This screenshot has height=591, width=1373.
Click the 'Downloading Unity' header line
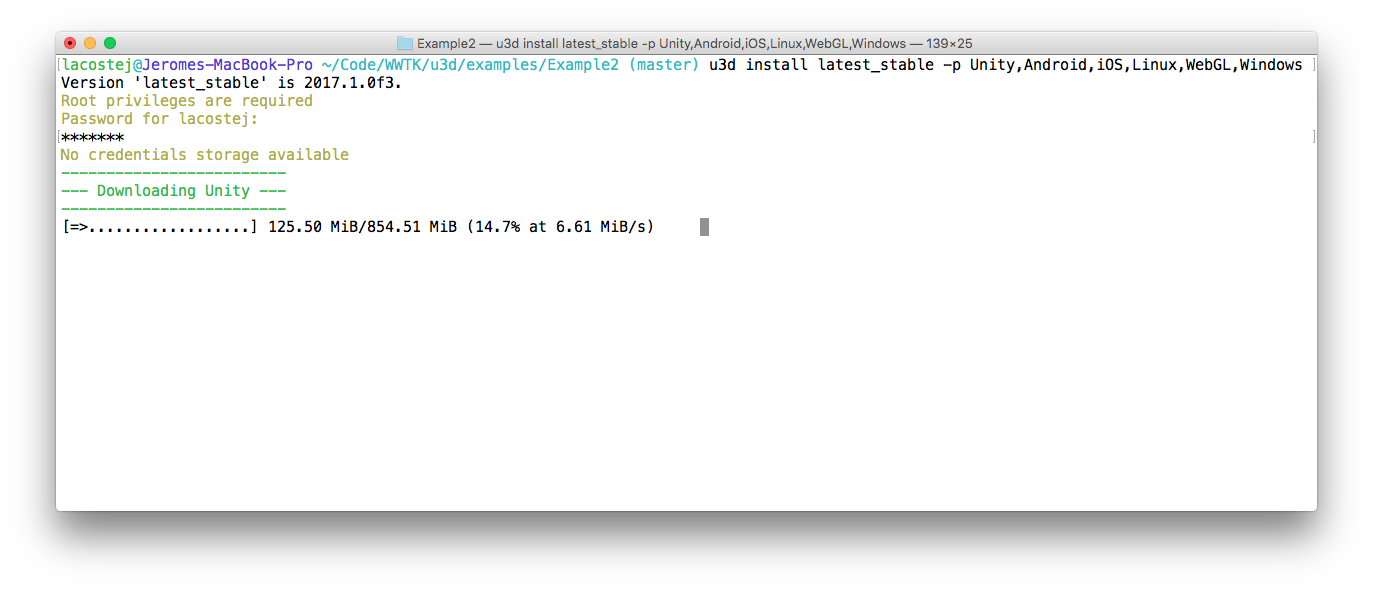(x=173, y=191)
